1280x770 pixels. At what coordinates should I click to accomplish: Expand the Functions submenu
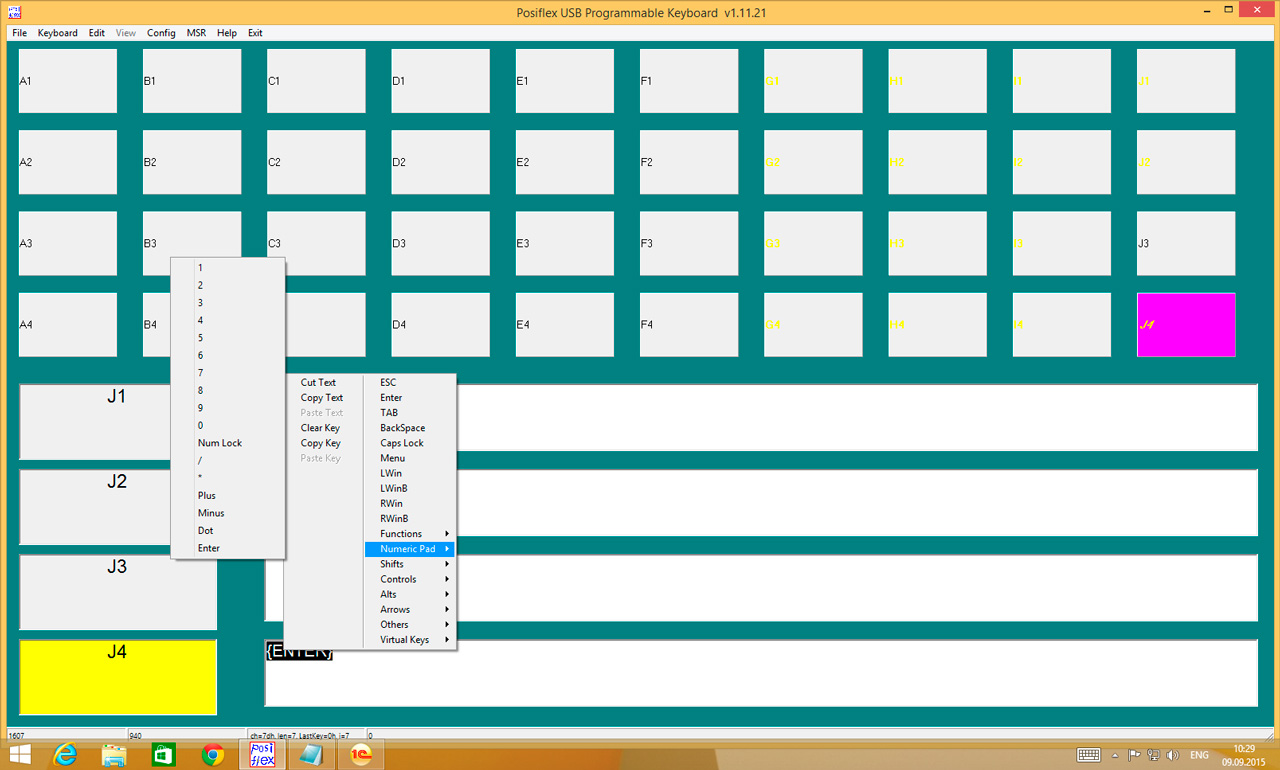pos(411,534)
